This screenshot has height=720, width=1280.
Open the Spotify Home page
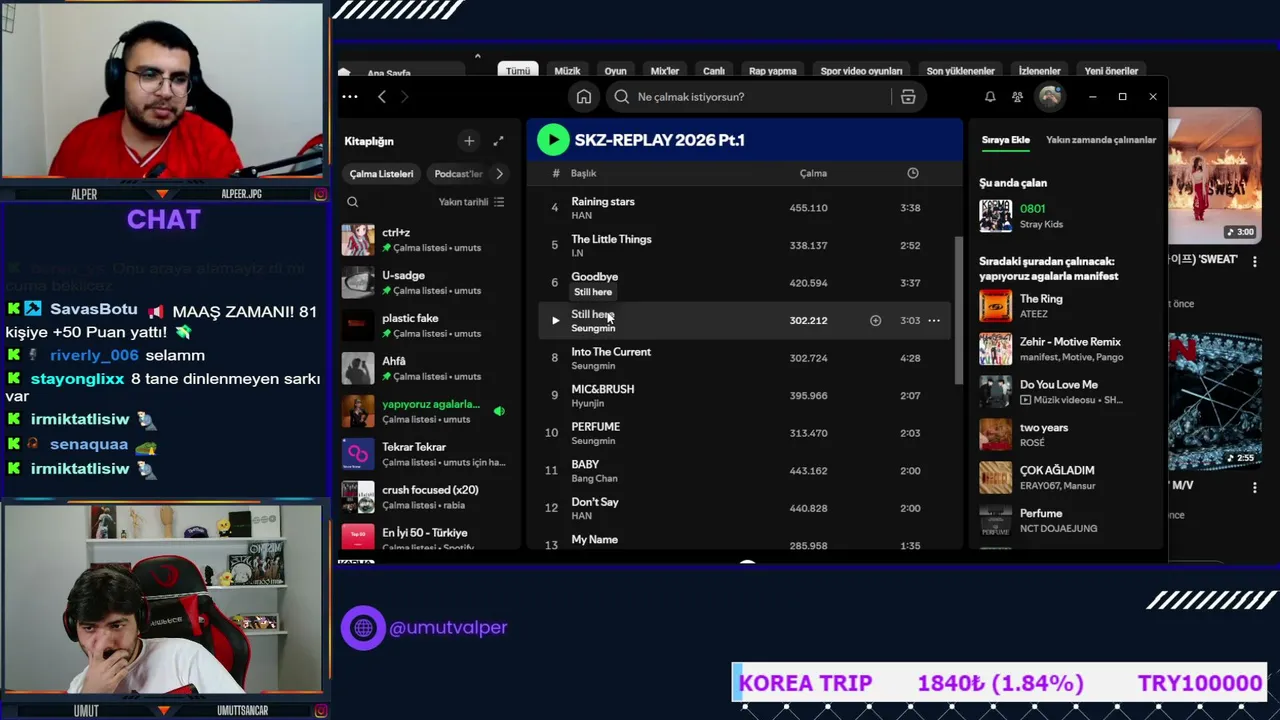coord(584,97)
